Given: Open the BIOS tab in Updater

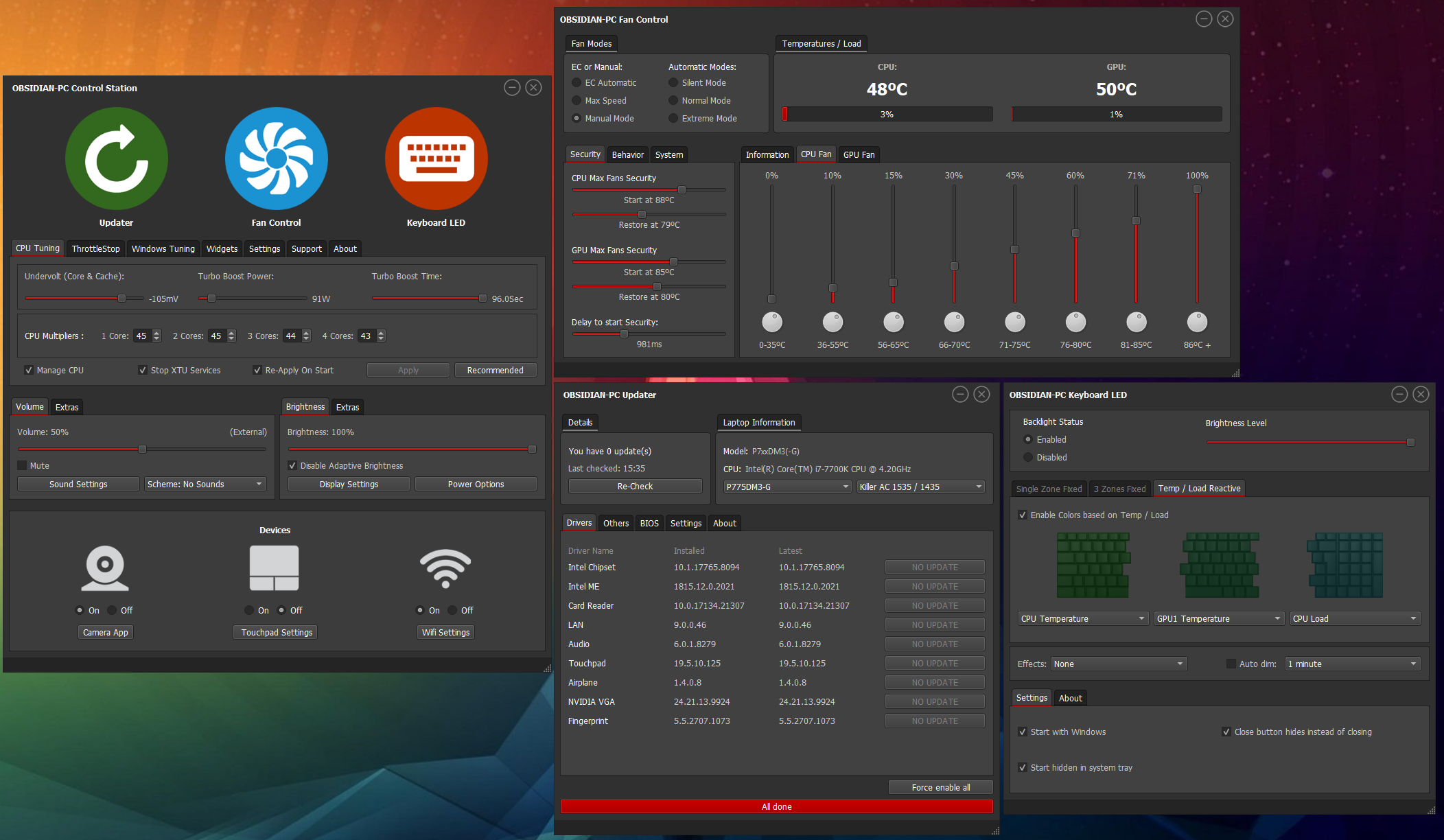Looking at the screenshot, I should click(649, 523).
